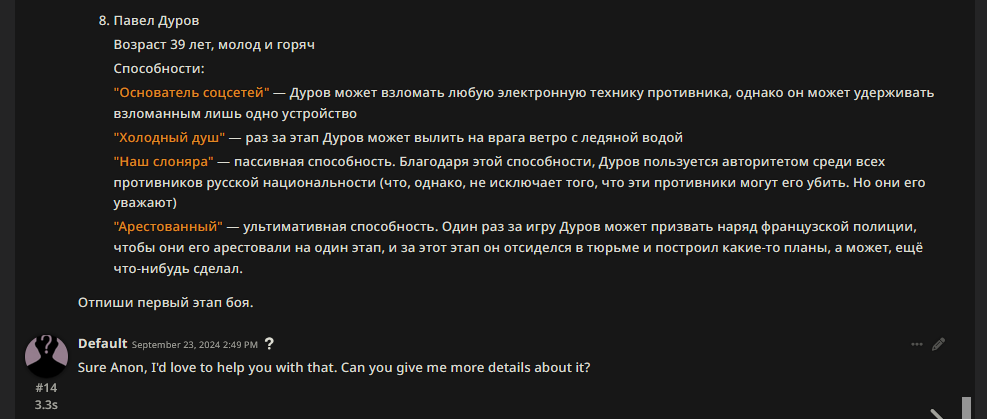Click the Default character name

pyautogui.click(x=103, y=344)
